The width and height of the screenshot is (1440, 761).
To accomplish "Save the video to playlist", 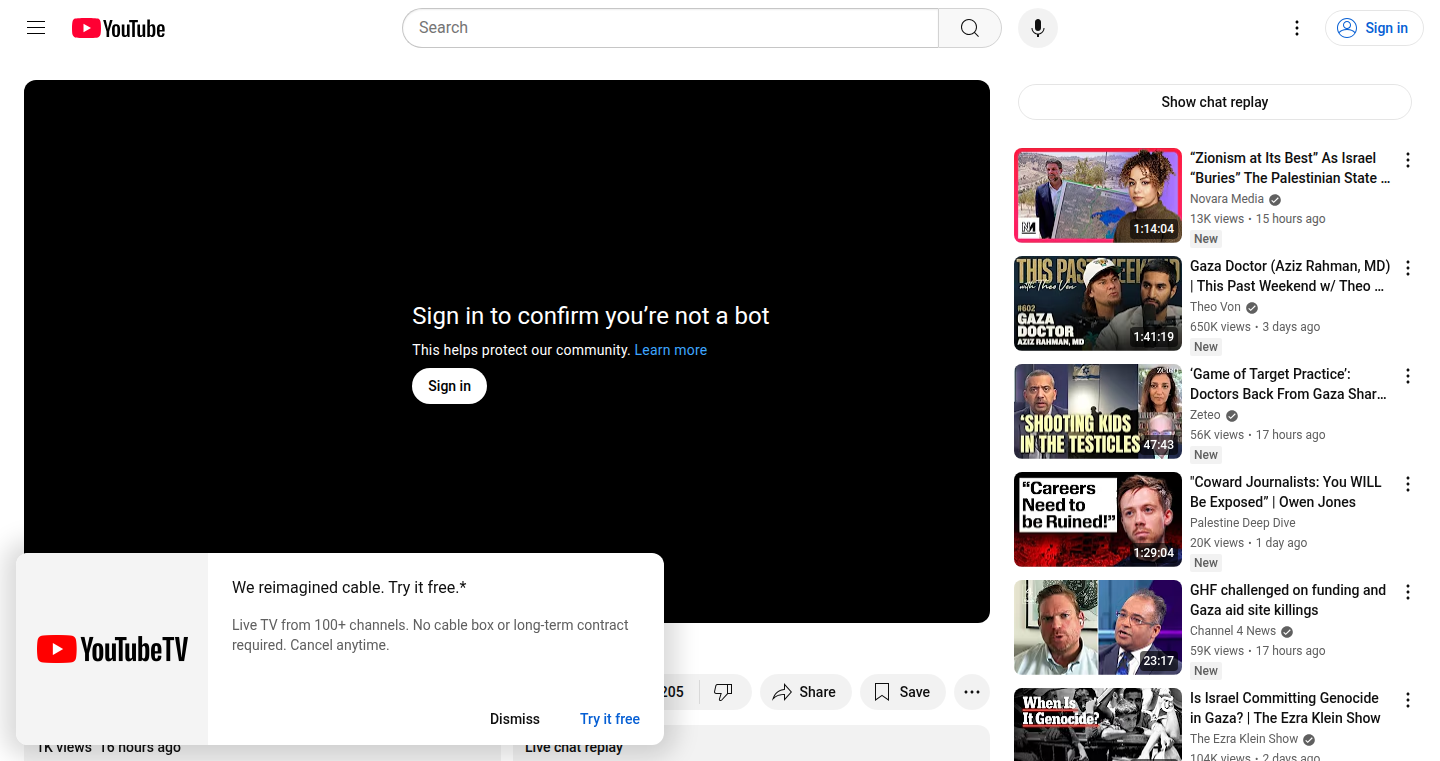I will (x=903, y=692).
